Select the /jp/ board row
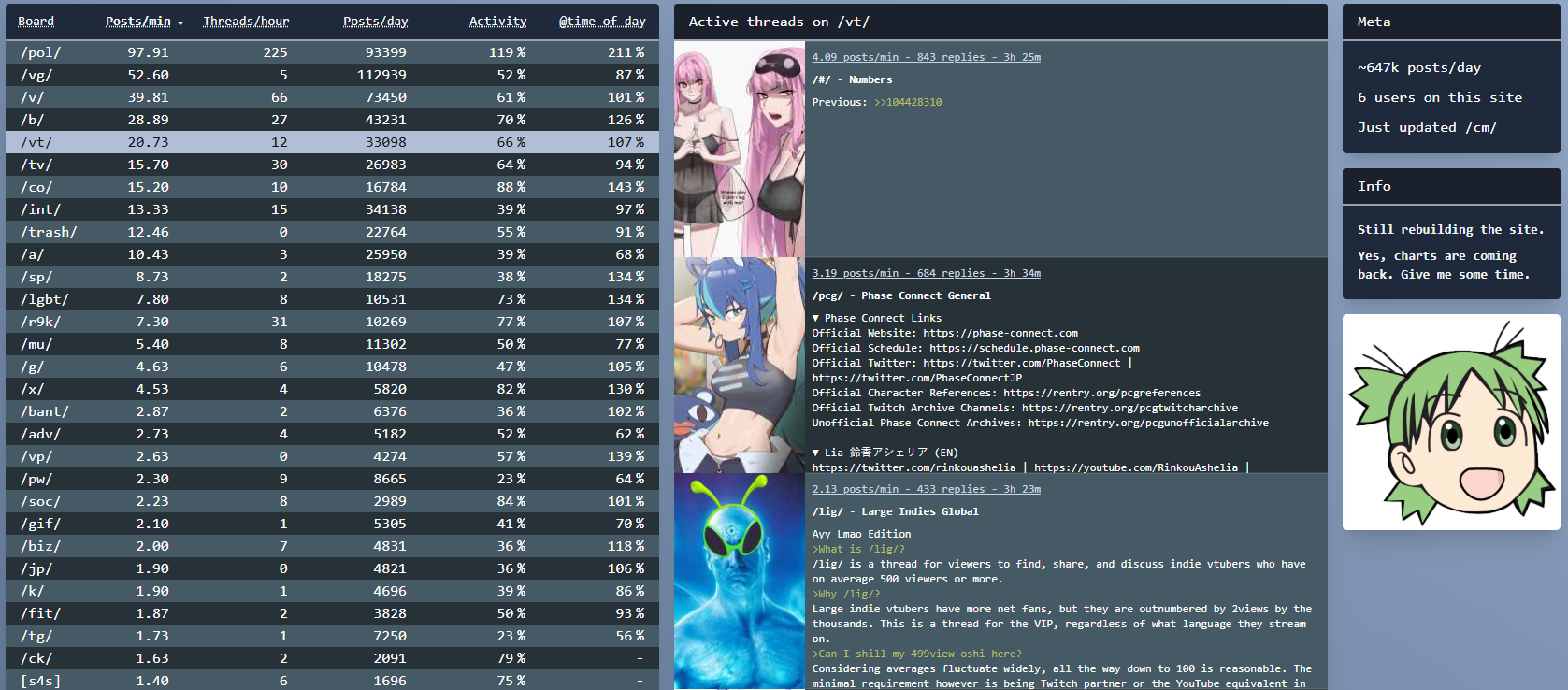Screen dimensions: 1568x690 coord(332,568)
